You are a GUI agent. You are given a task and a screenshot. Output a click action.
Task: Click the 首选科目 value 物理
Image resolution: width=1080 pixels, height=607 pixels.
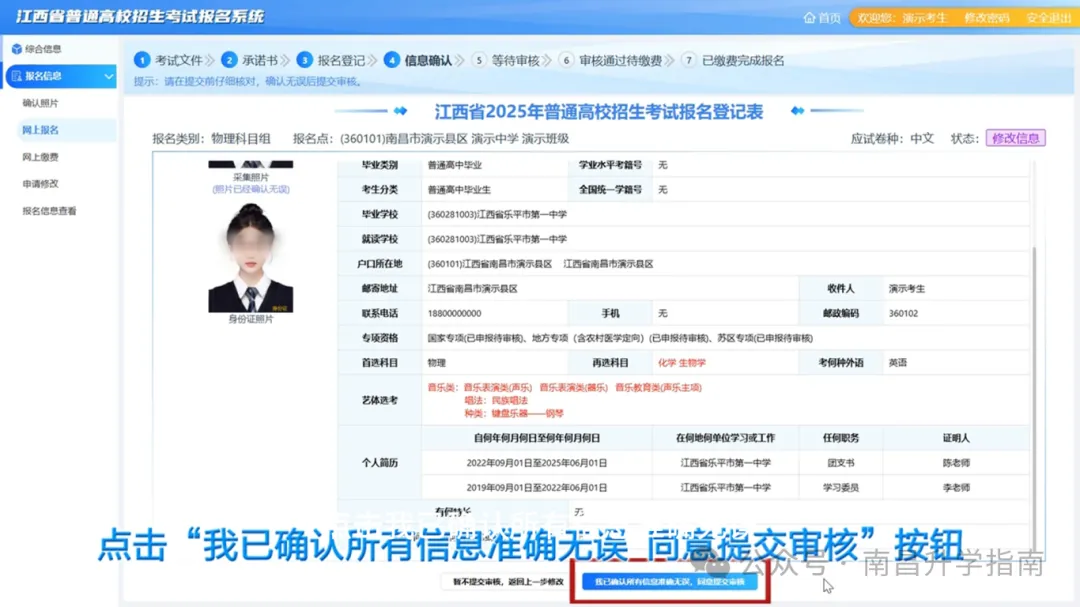pos(437,363)
